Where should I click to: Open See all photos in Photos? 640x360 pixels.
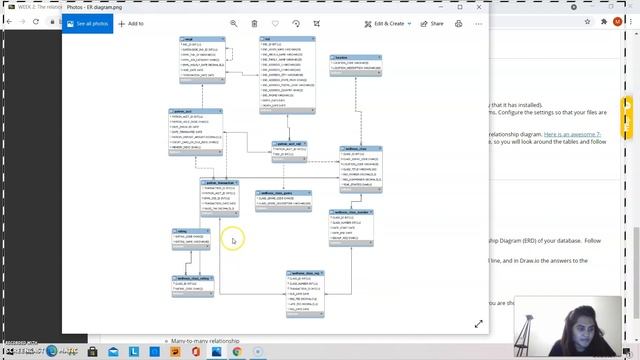[x=87, y=24]
